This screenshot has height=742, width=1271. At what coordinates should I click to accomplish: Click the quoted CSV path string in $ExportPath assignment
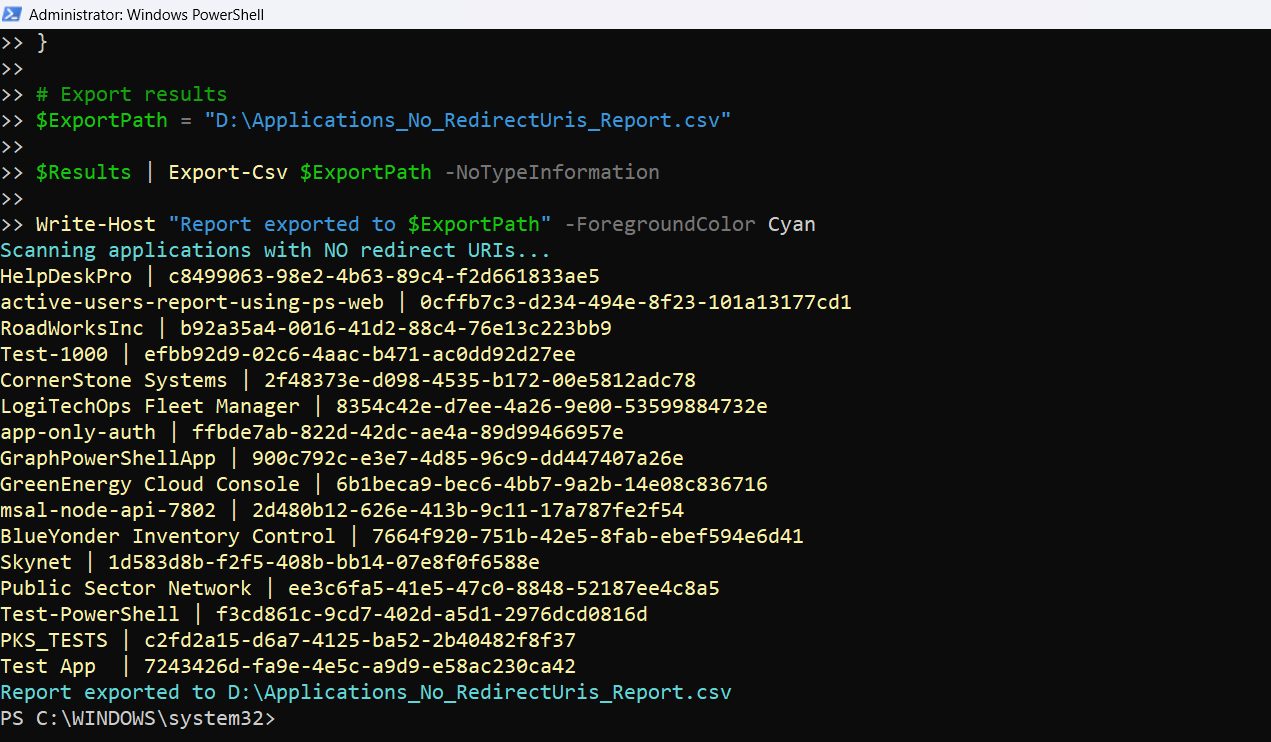coord(467,120)
